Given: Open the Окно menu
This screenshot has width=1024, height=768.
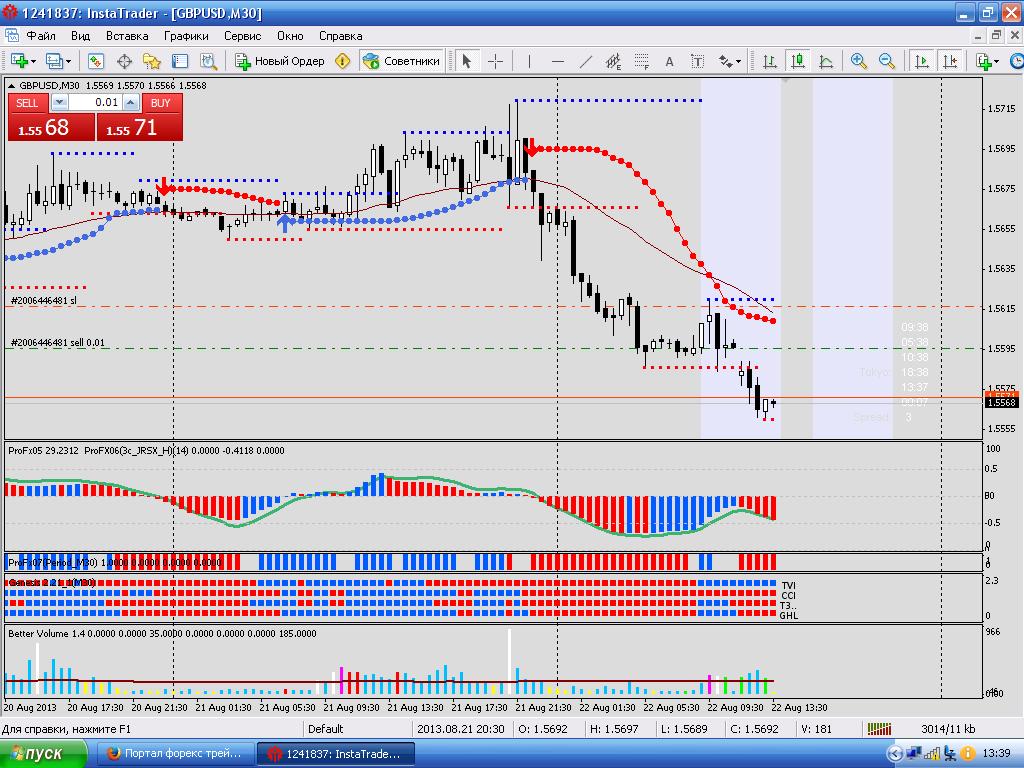Looking at the screenshot, I should tap(290, 36).
